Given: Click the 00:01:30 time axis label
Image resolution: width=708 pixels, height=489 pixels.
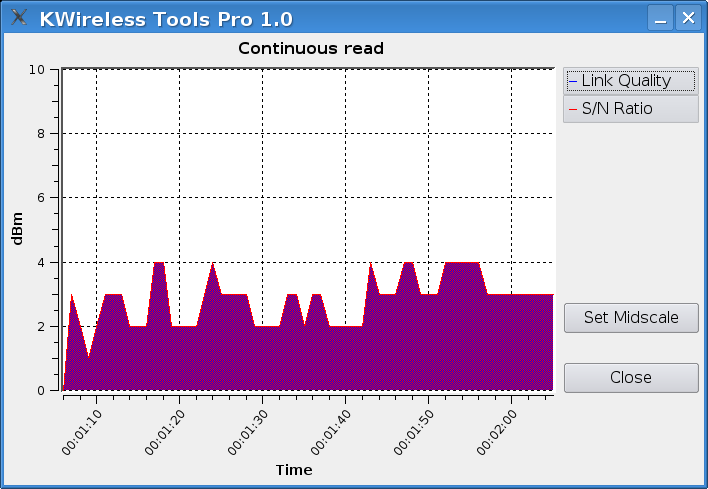Looking at the screenshot, I should (x=248, y=432).
